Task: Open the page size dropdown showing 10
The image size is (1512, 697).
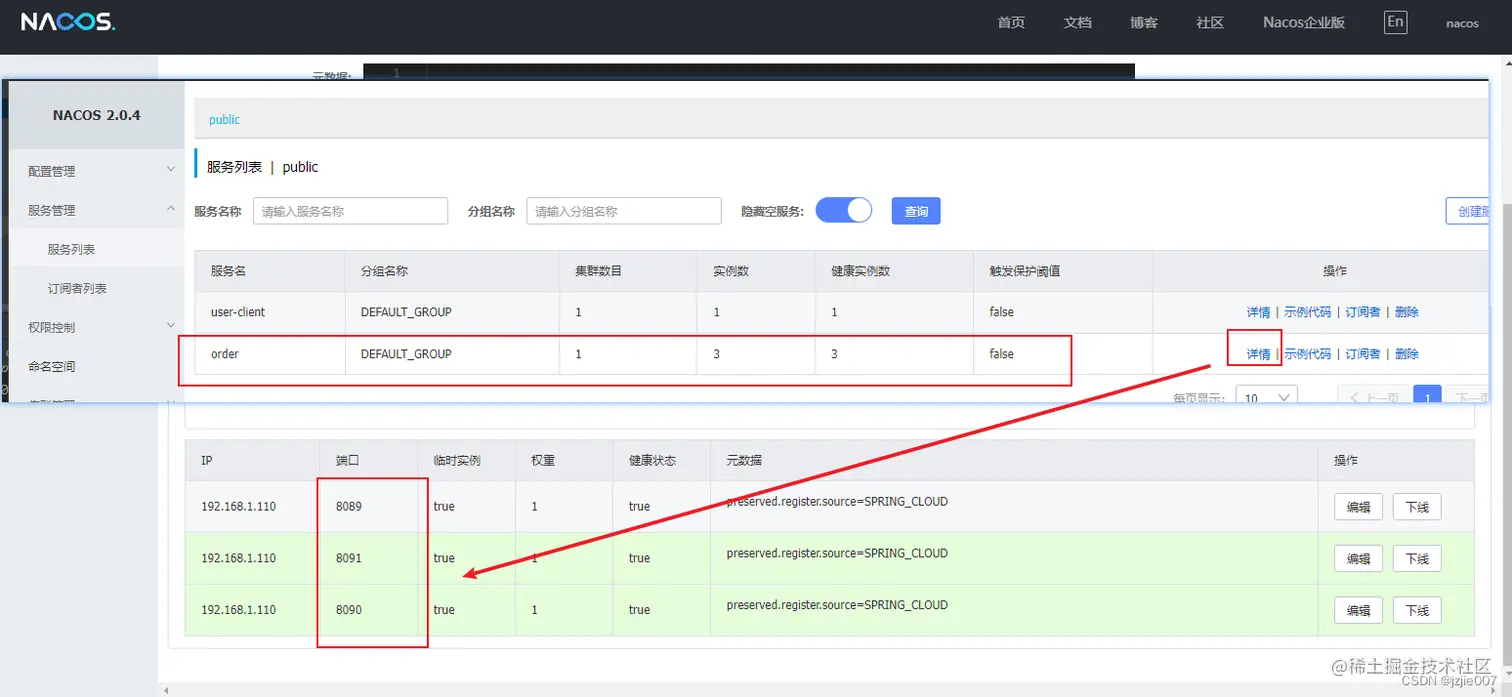Action: [x=1267, y=395]
